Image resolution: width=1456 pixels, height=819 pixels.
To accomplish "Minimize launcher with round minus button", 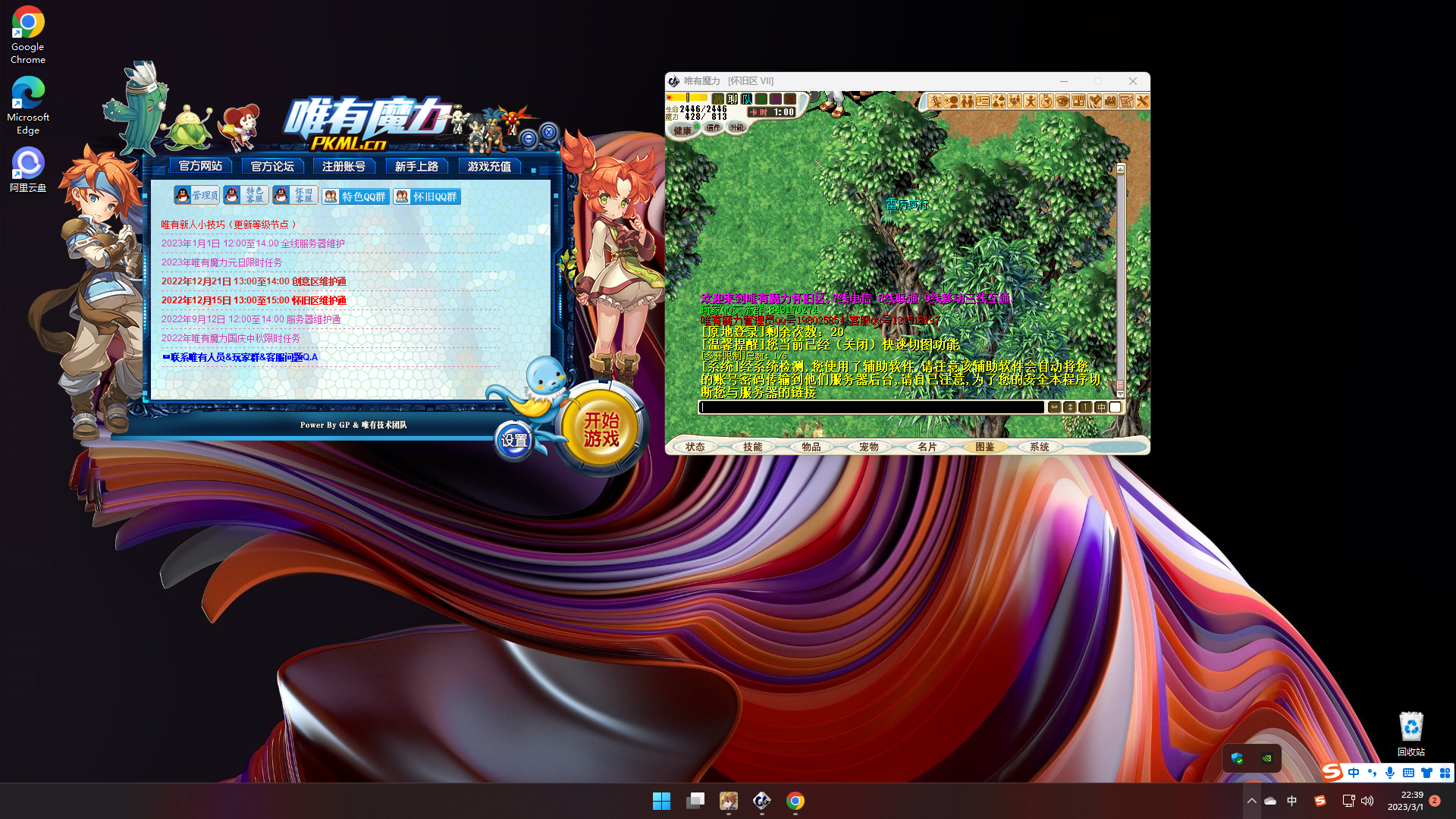I will (529, 139).
